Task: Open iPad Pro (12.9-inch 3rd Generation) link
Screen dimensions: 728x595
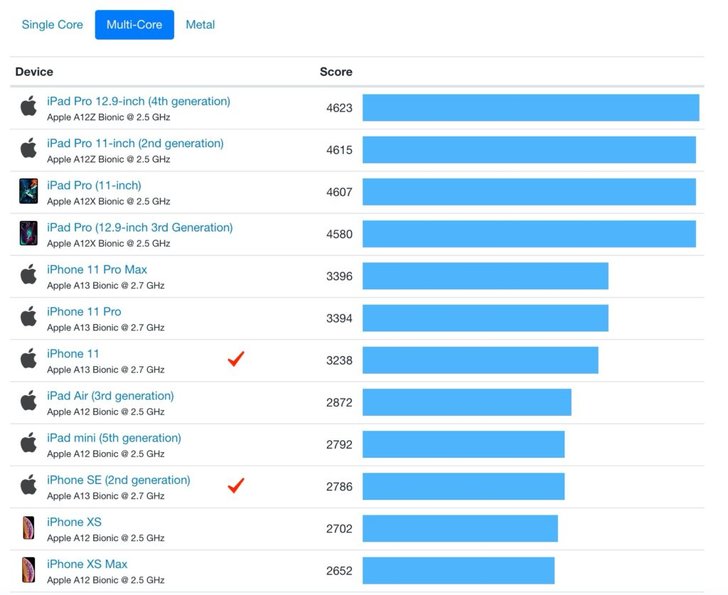Action: coord(140,227)
